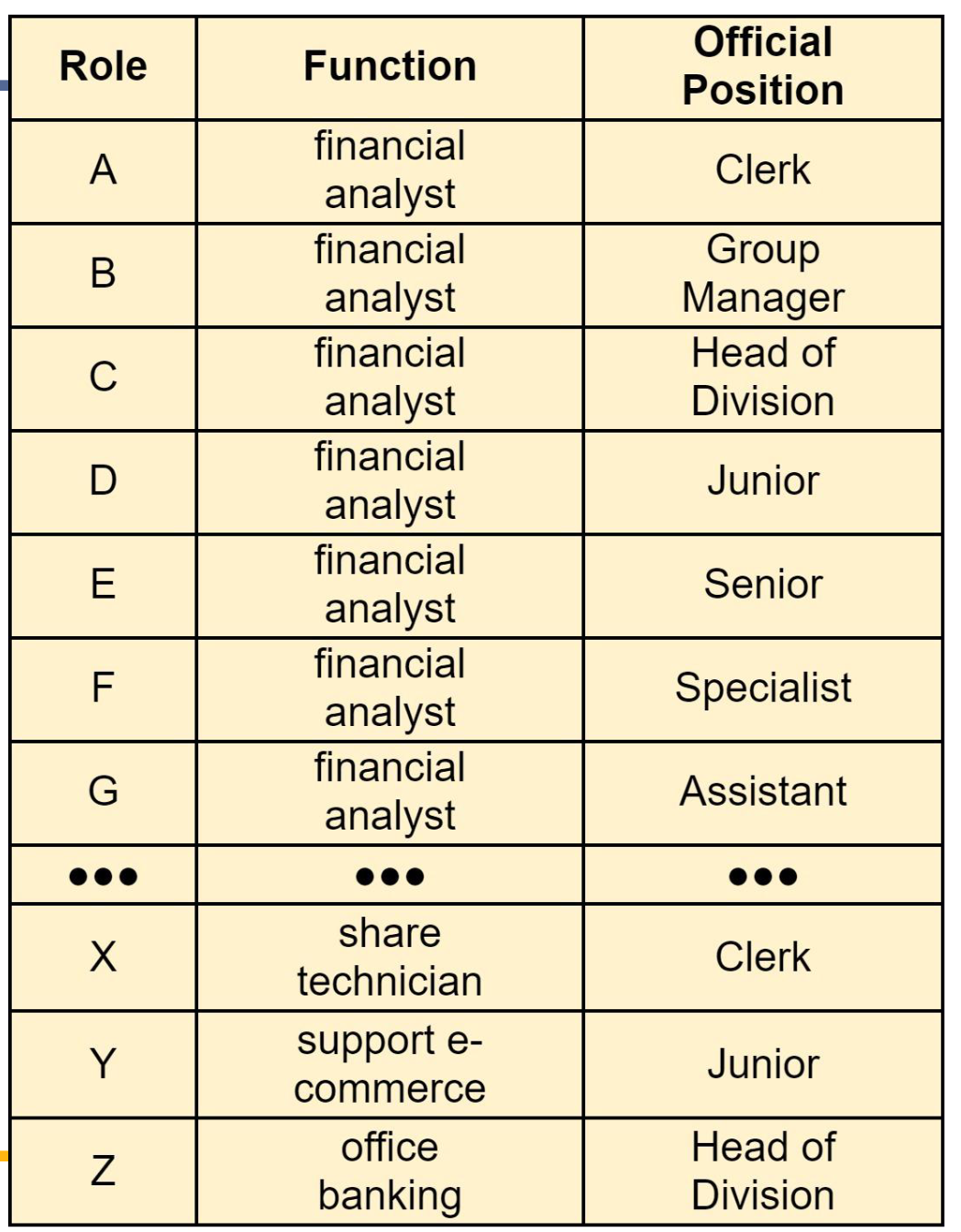The width and height of the screenshot is (961, 1232).
Task: Select Clerk position in row X
Action: tap(763, 957)
